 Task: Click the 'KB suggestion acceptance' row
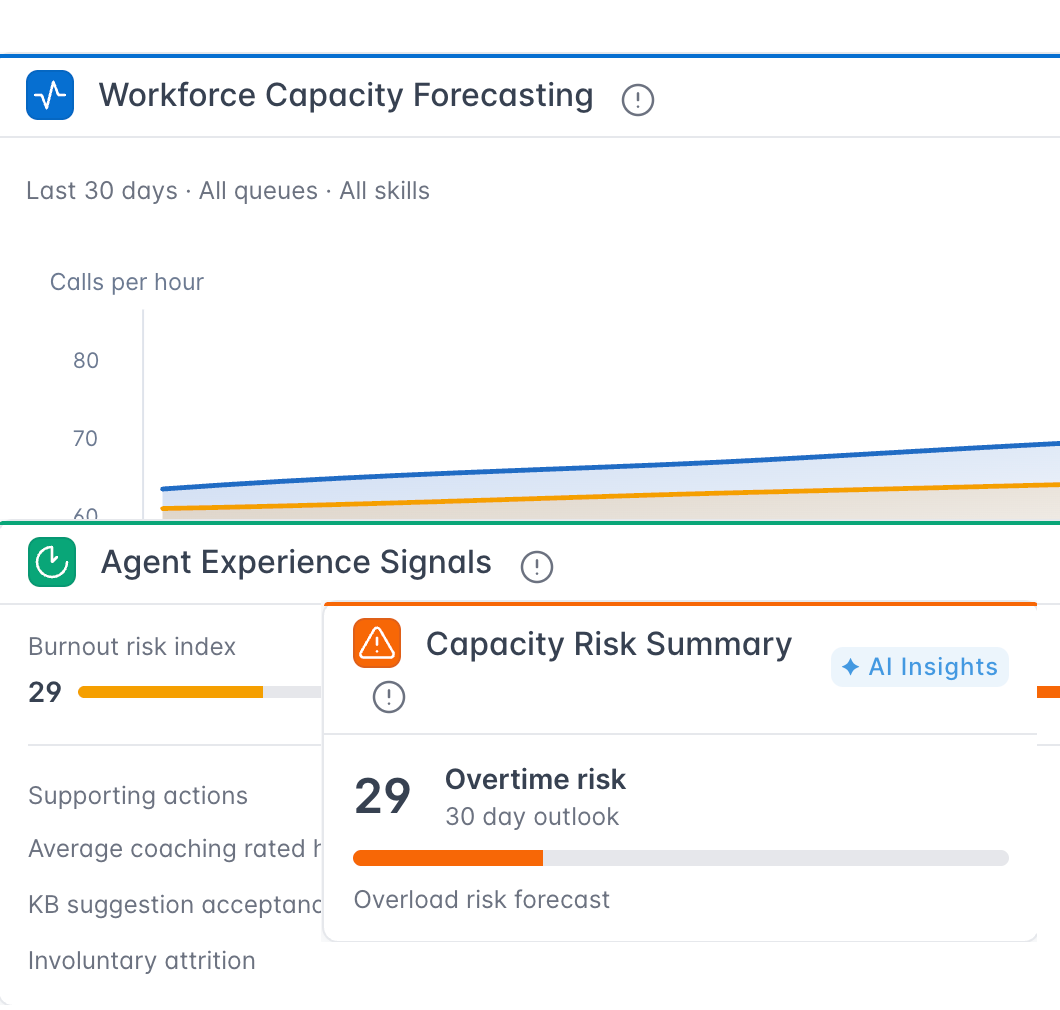coord(174,905)
